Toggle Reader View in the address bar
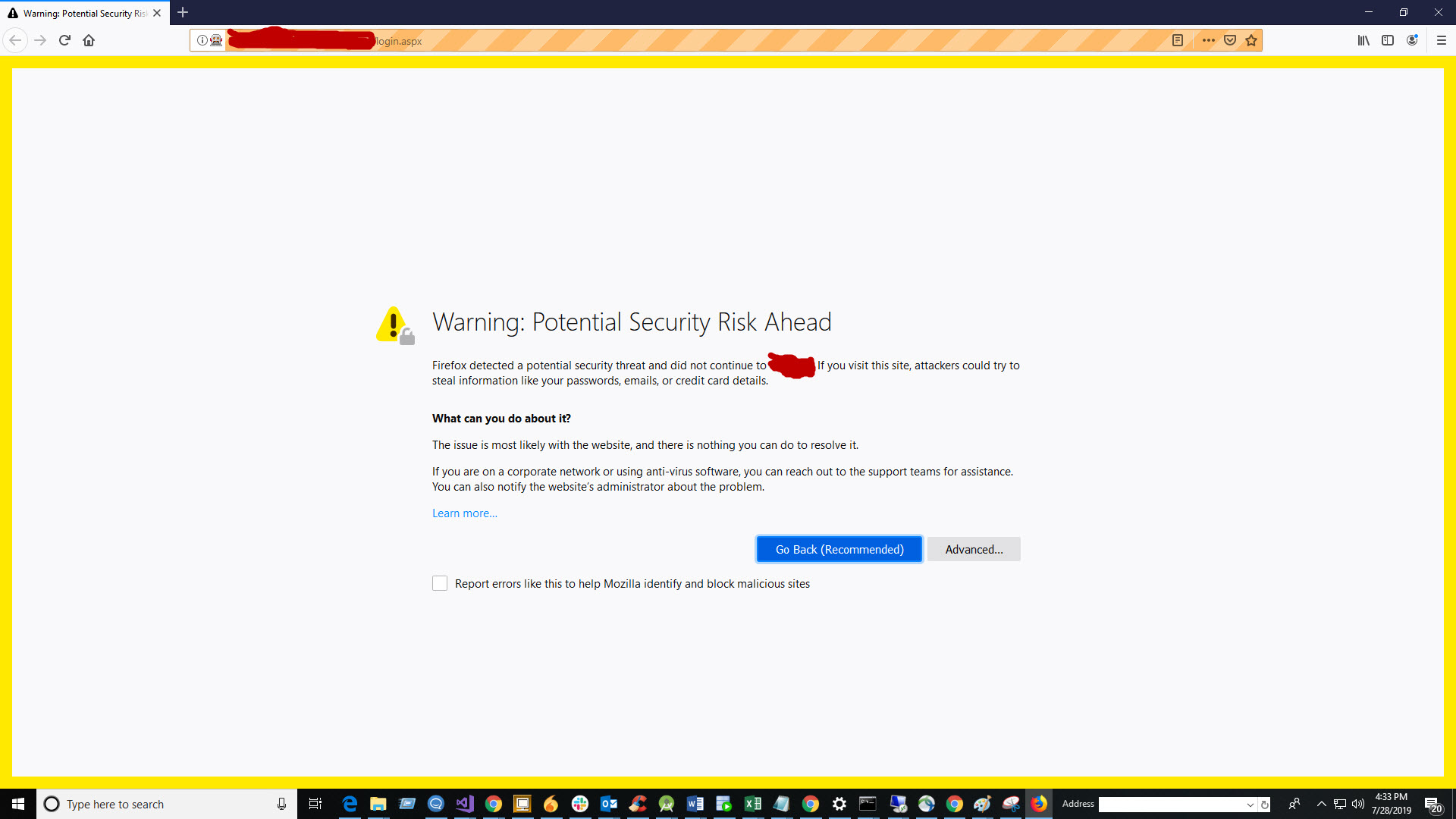 1178,40
